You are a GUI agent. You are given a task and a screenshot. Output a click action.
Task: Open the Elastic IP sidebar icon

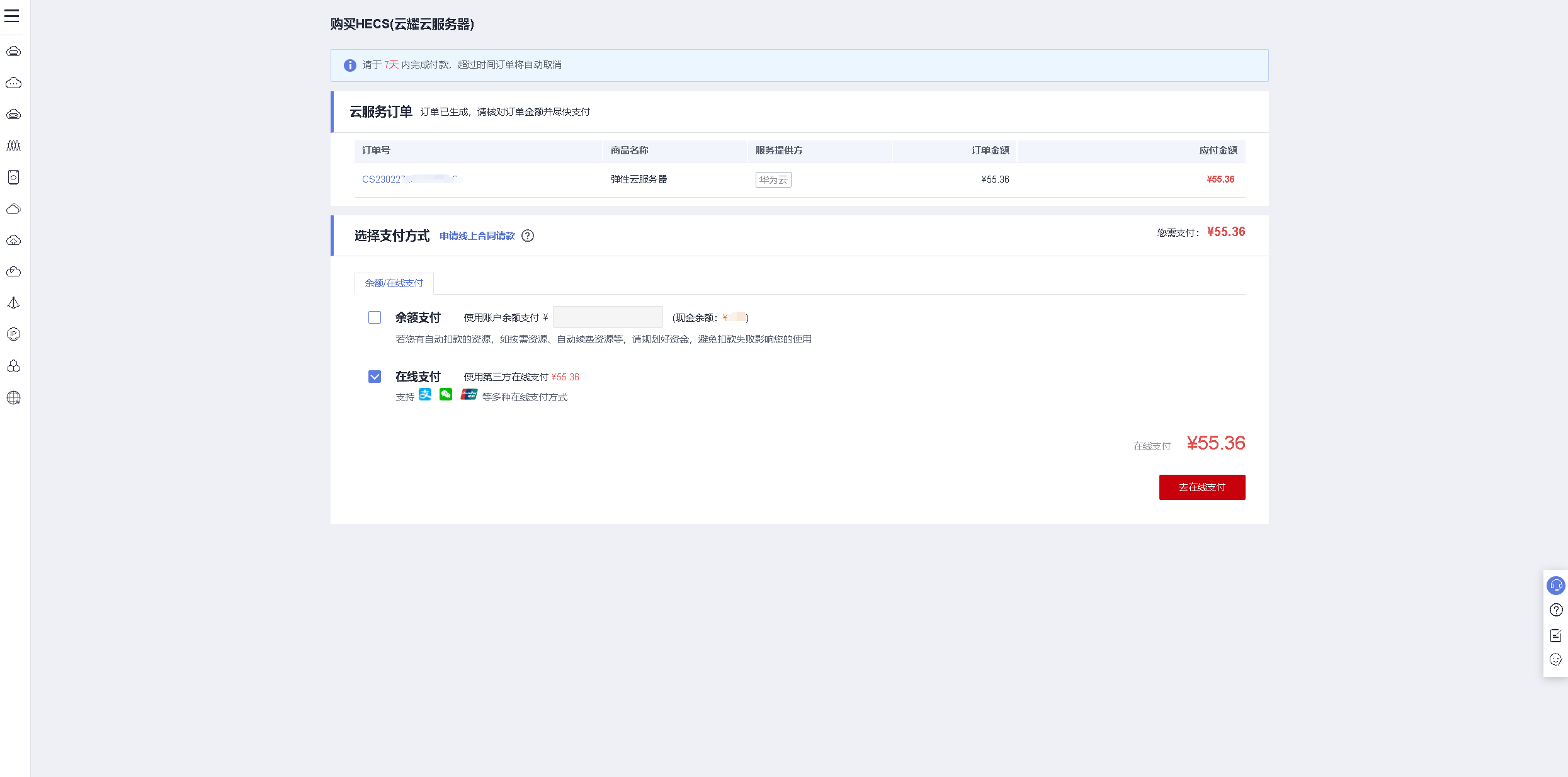[13, 334]
